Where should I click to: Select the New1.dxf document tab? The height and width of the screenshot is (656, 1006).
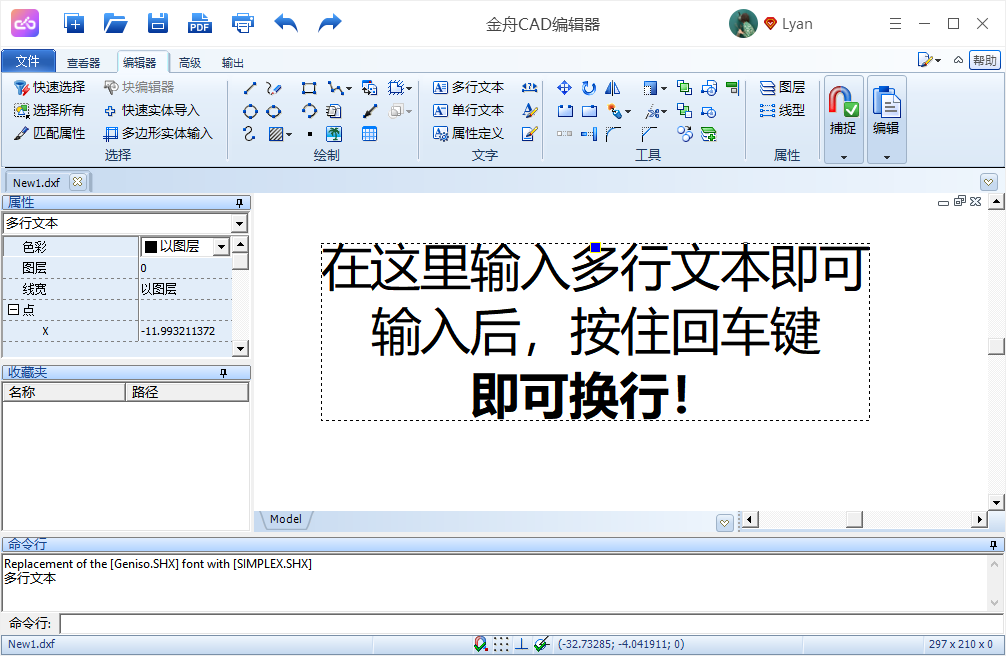[37, 183]
